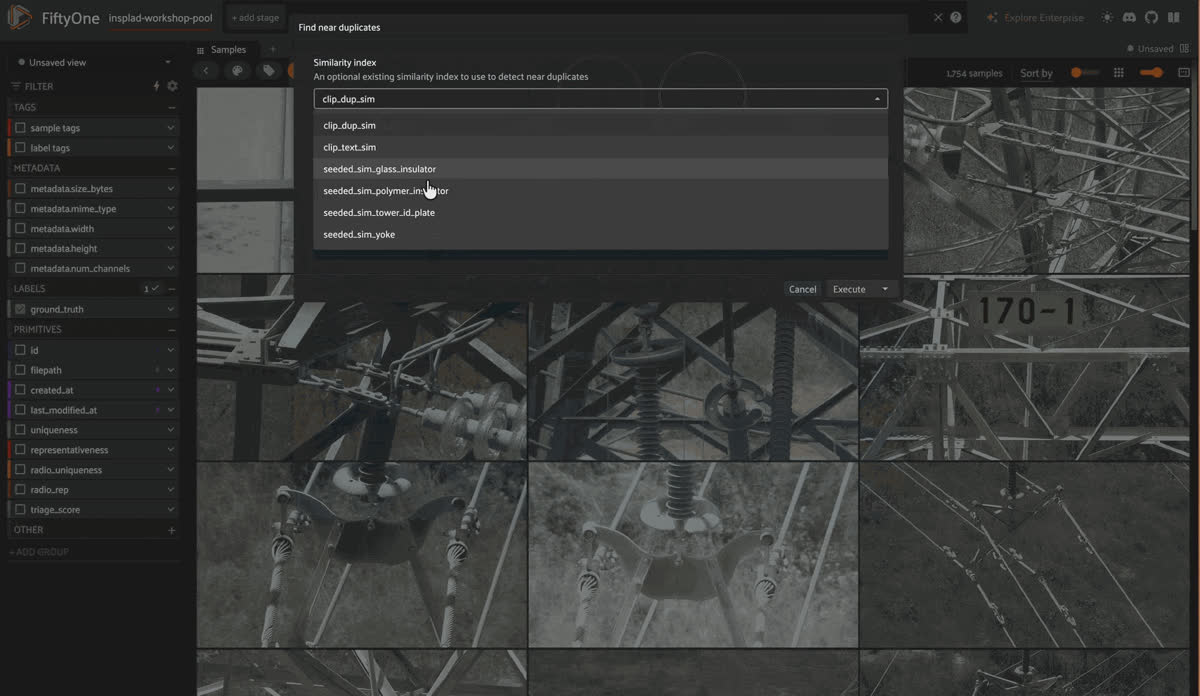Click the last_modified_at field row

click(95, 410)
